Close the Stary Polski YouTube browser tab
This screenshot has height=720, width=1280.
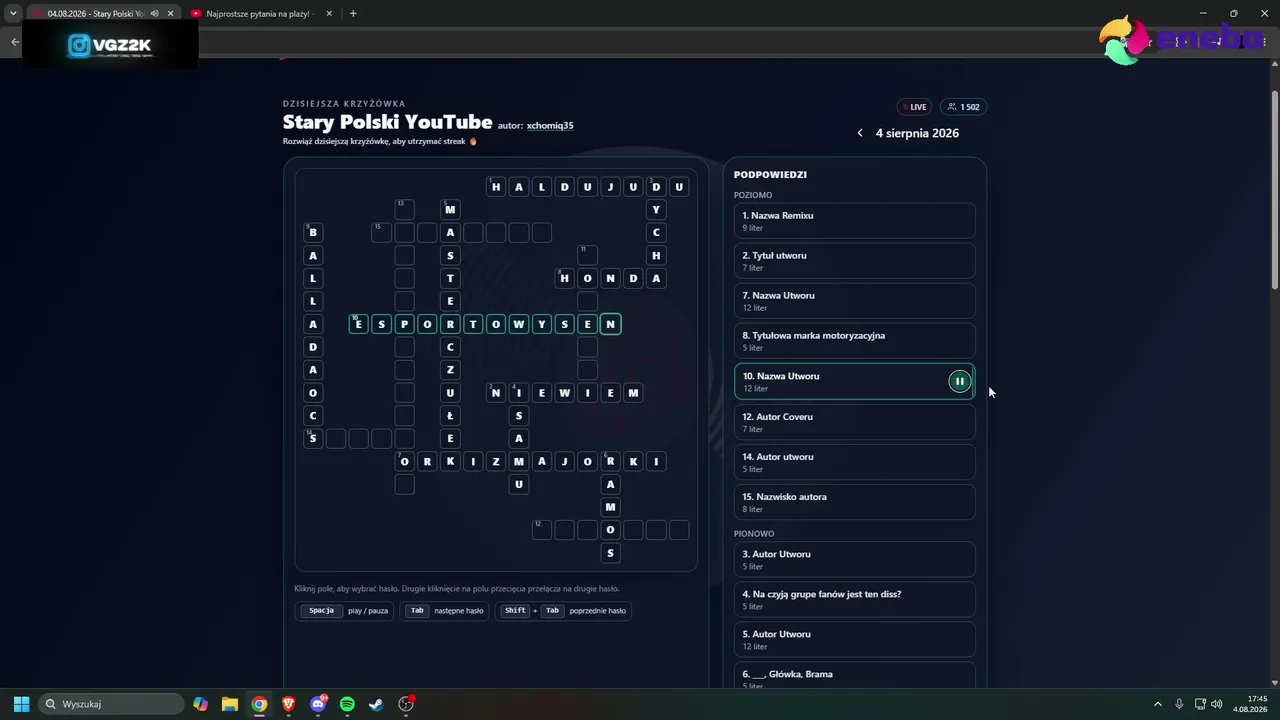coord(171,14)
